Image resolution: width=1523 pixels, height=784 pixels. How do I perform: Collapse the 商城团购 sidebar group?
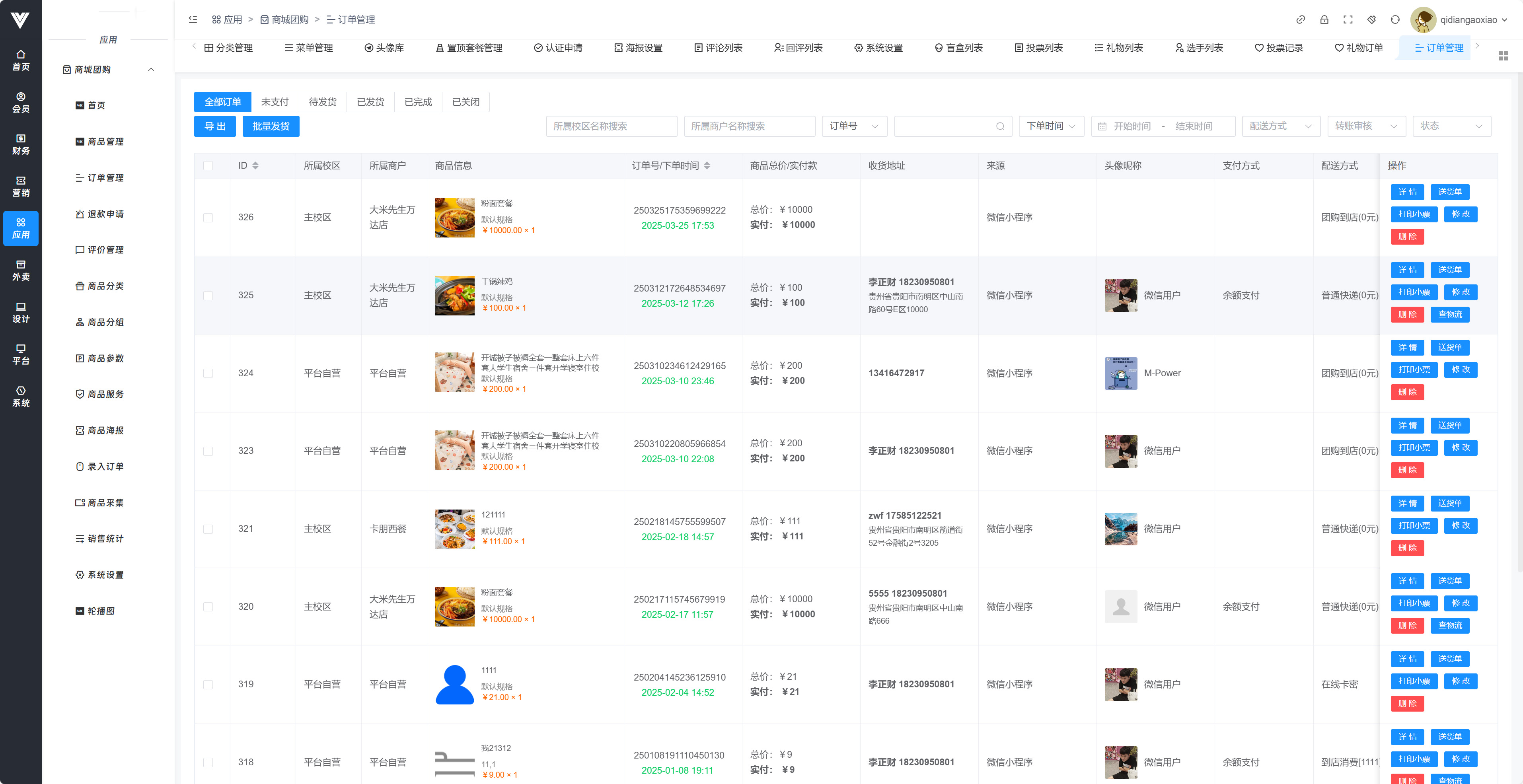pyautogui.click(x=151, y=70)
